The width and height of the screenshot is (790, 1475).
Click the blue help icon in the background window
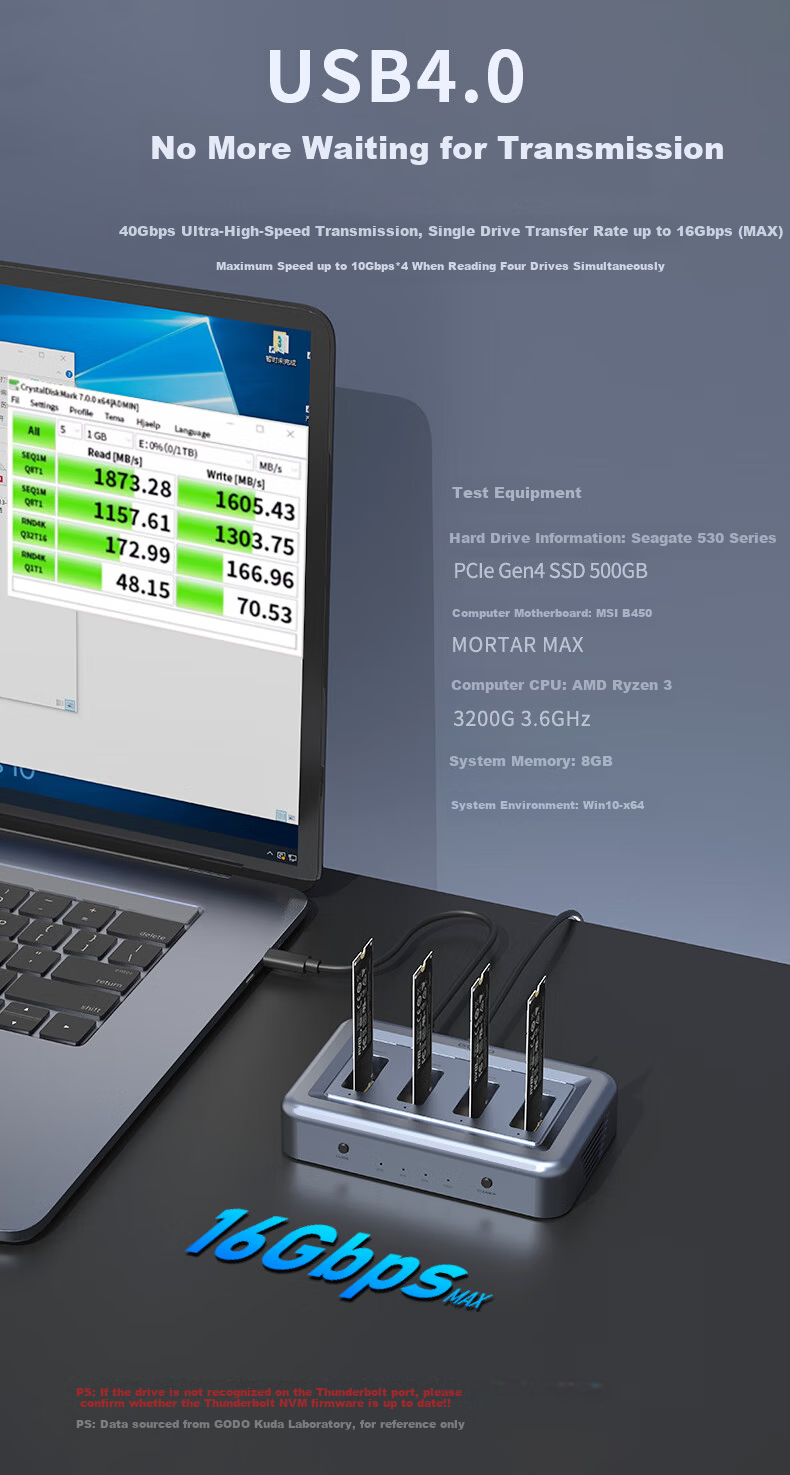pyautogui.click(x=69, y=374)
